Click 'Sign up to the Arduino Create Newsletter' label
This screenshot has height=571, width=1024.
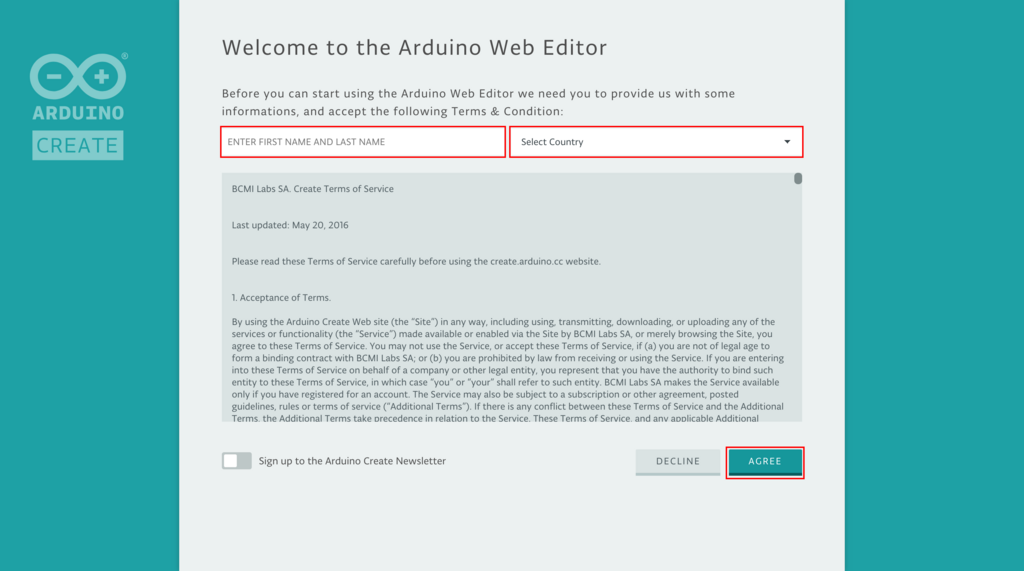tap(352, 461)
